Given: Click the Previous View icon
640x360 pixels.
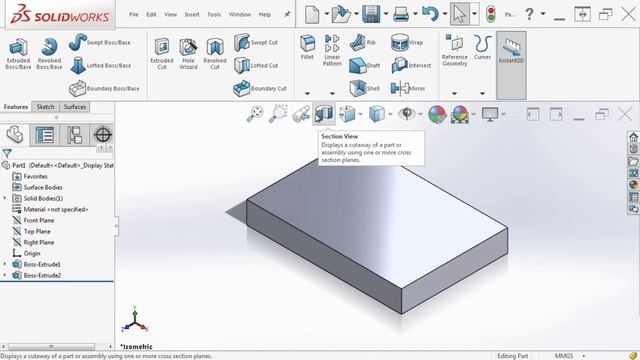Looking at the screenshot, I should tap(301, 114).
